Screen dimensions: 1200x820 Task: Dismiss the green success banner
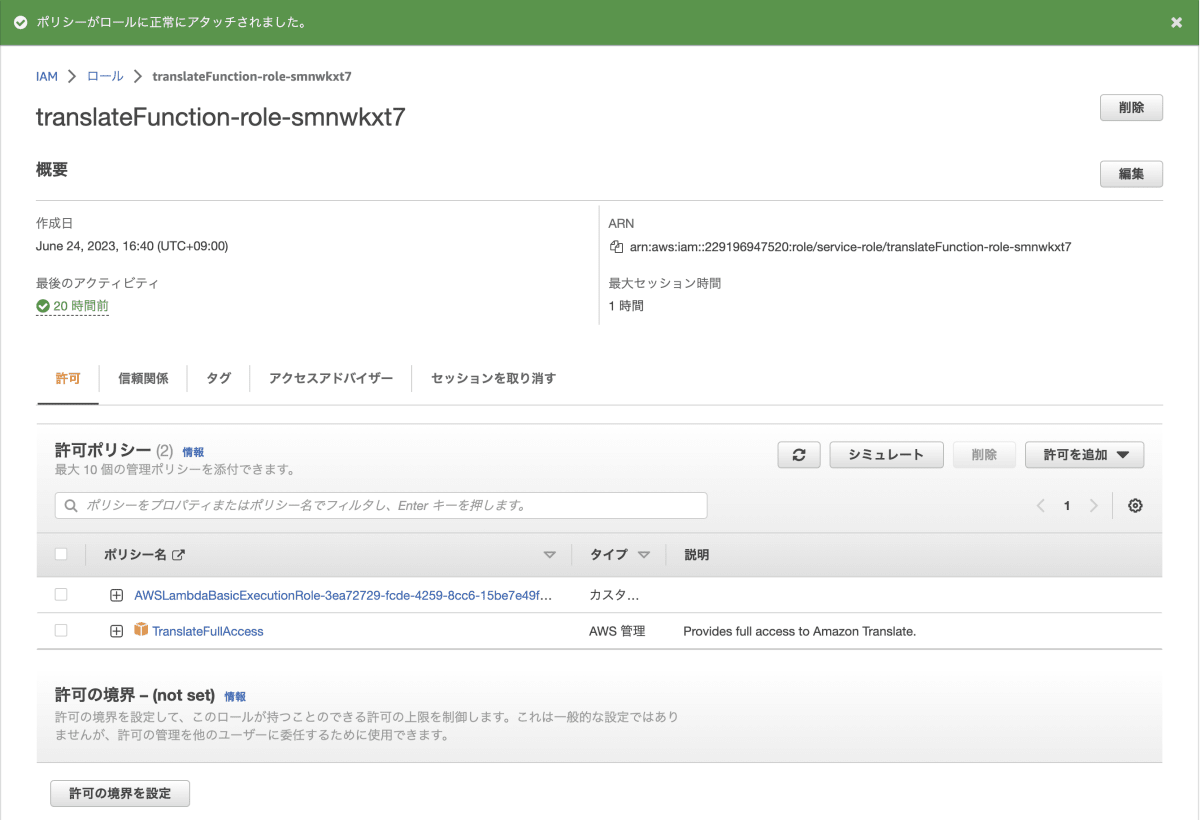(1176, 22)
